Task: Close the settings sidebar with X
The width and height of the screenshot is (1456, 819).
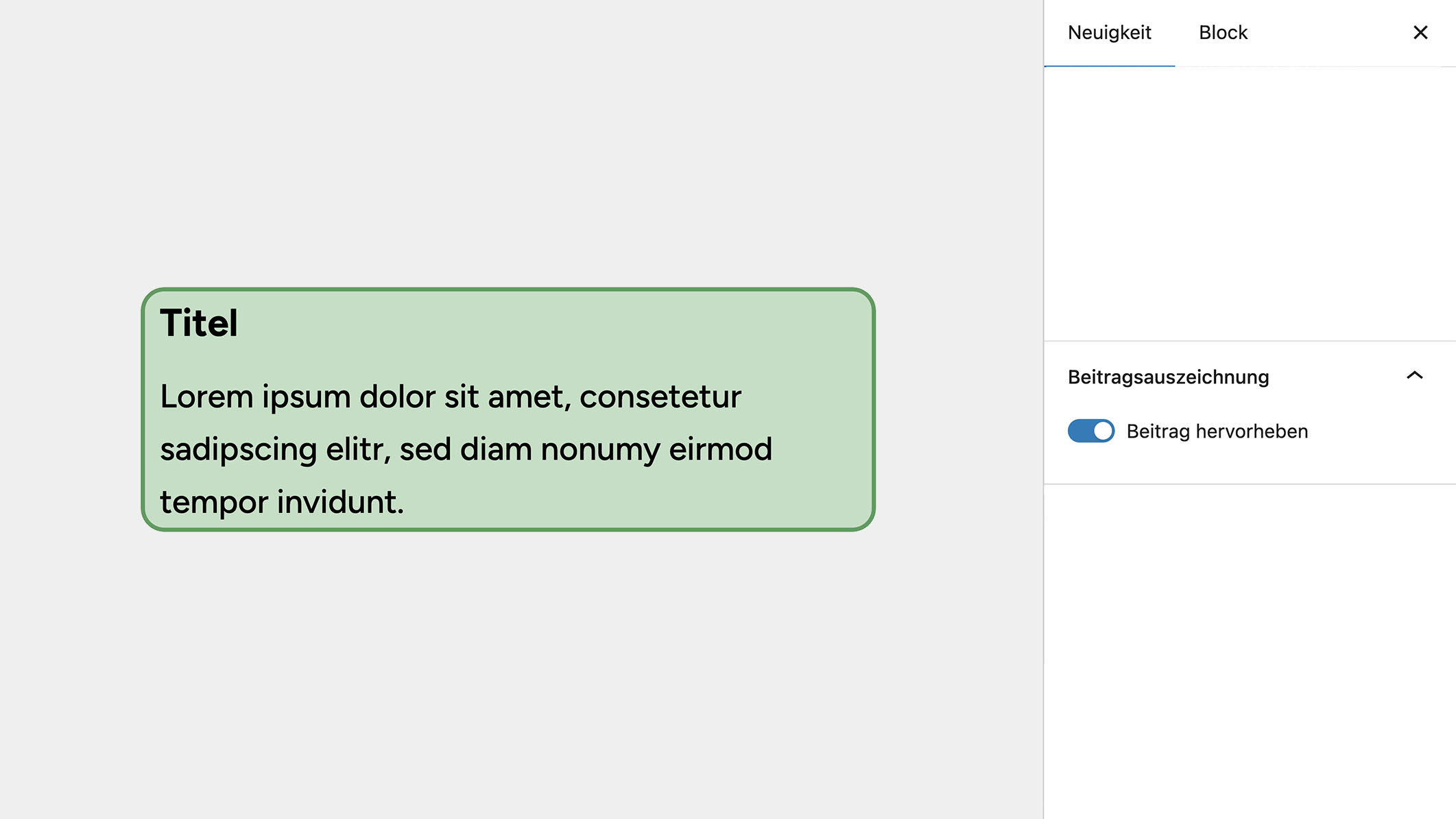Action: pos(1420,32)
